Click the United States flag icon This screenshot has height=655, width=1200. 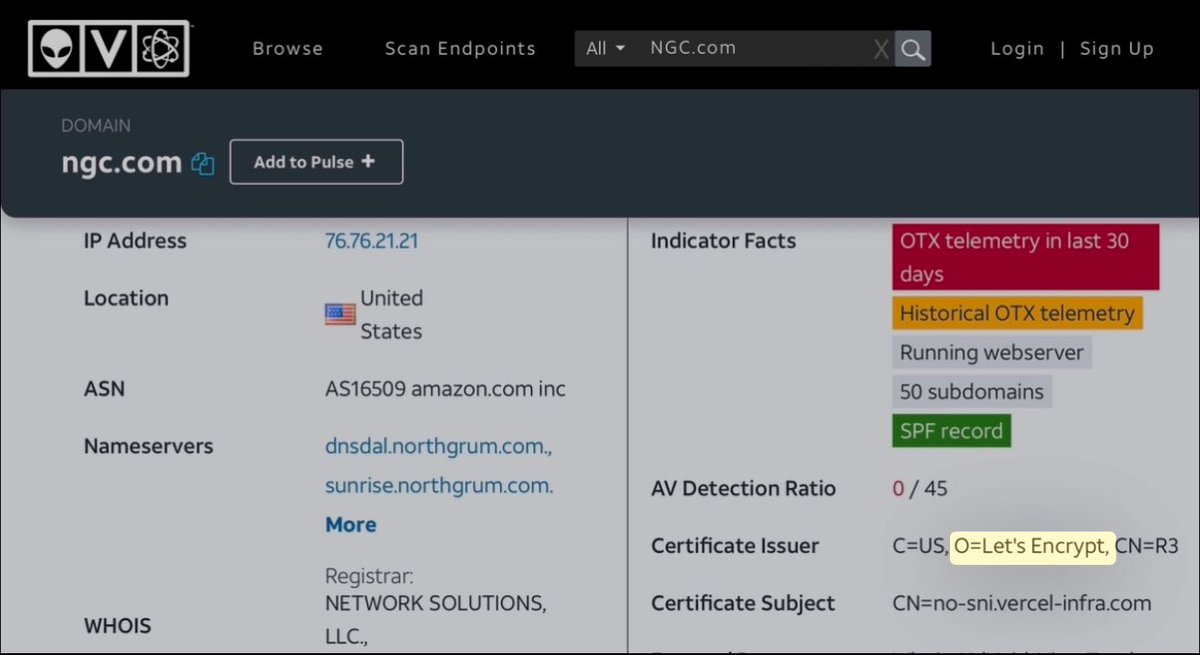[340, 315]
